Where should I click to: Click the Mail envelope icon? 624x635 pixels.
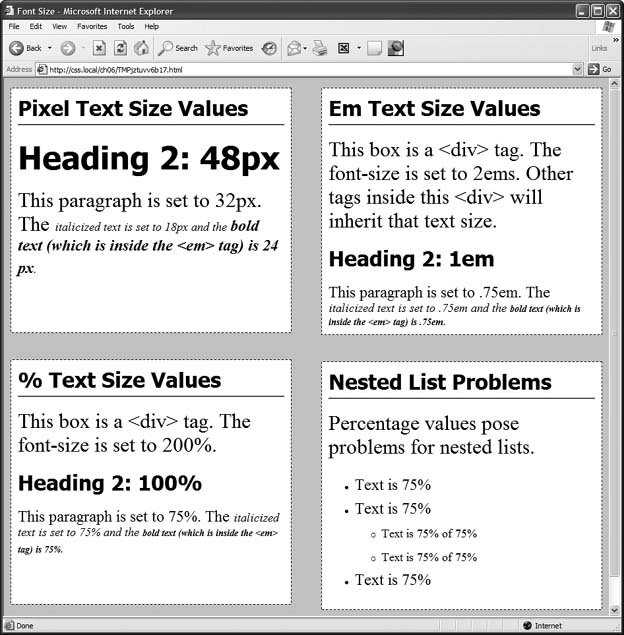coord(294,48)
